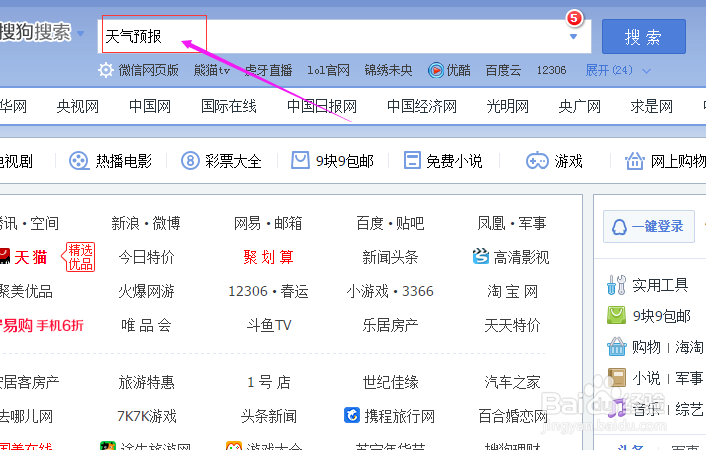706x450 pixels.
Task: Open the 汽车之家 link
Action: tap(512, 382)
